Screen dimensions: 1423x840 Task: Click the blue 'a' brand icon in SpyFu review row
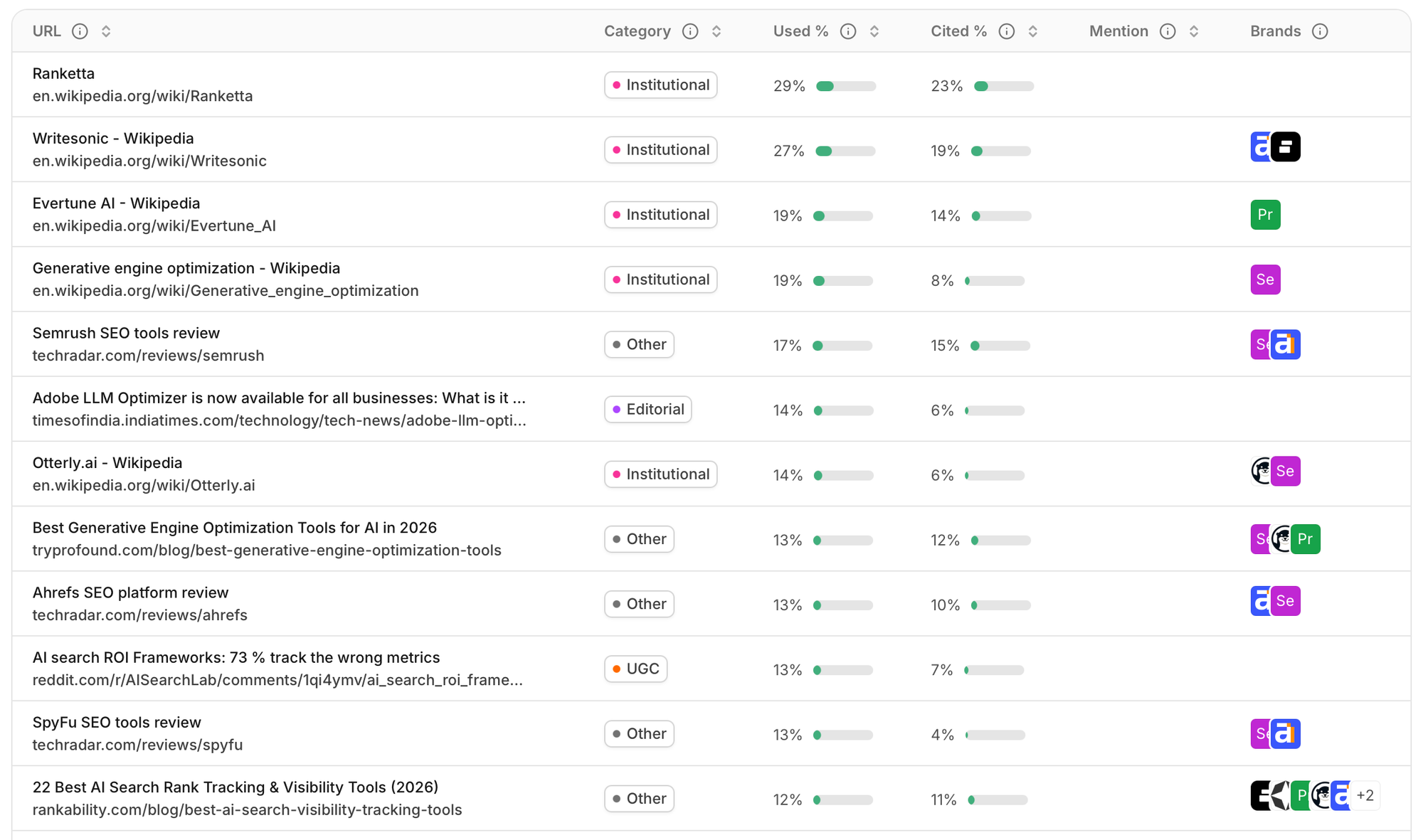point(1286,734)
